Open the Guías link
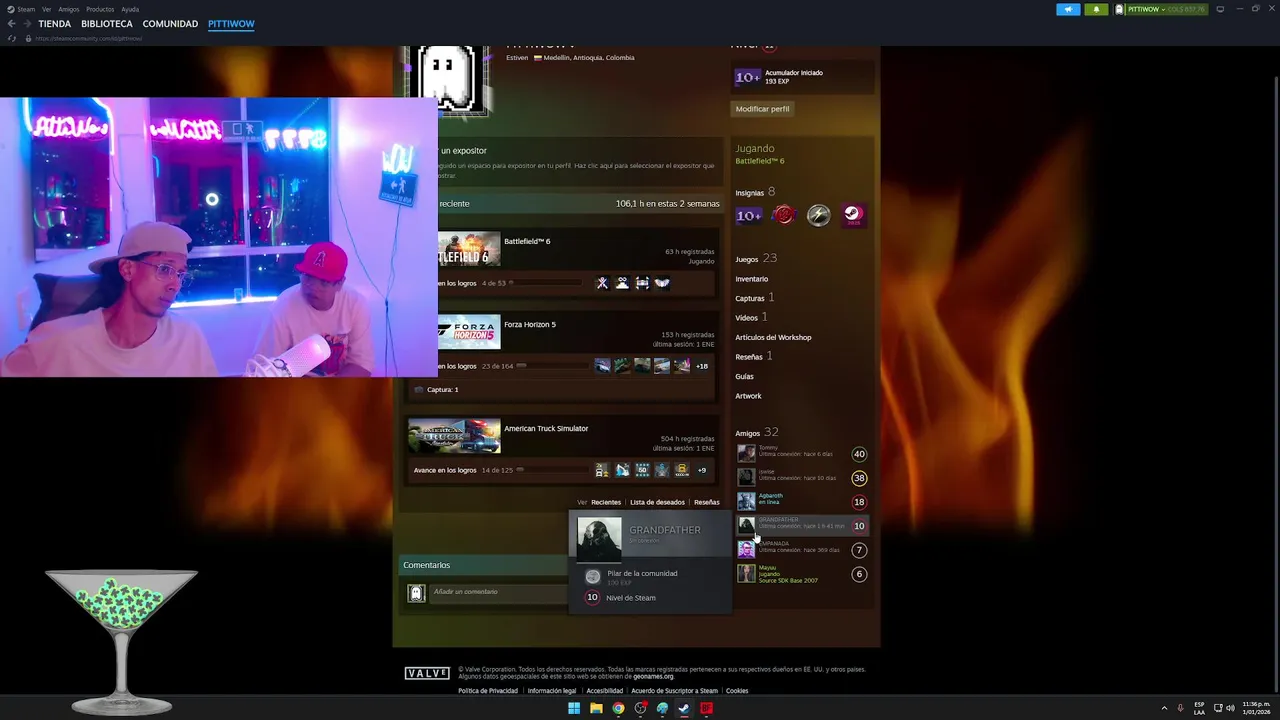Screen dimensions: 1280x720 pos(745,376)
